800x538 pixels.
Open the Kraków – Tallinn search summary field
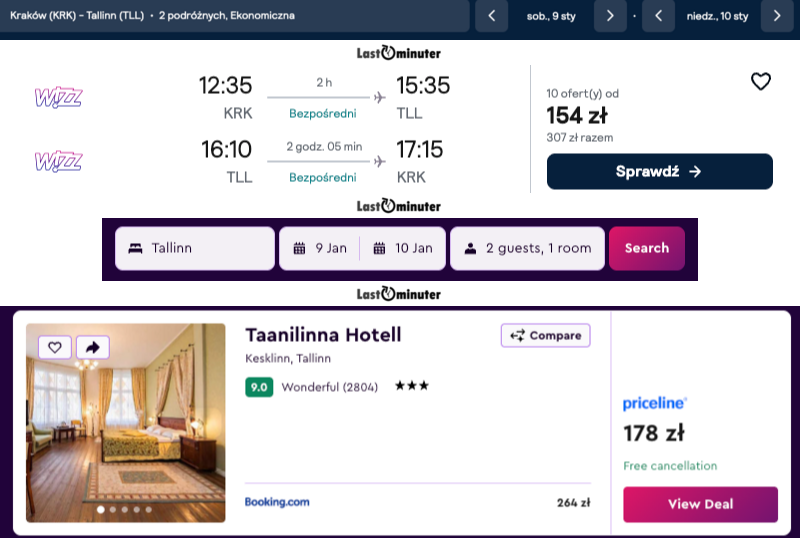pos(235,16)
